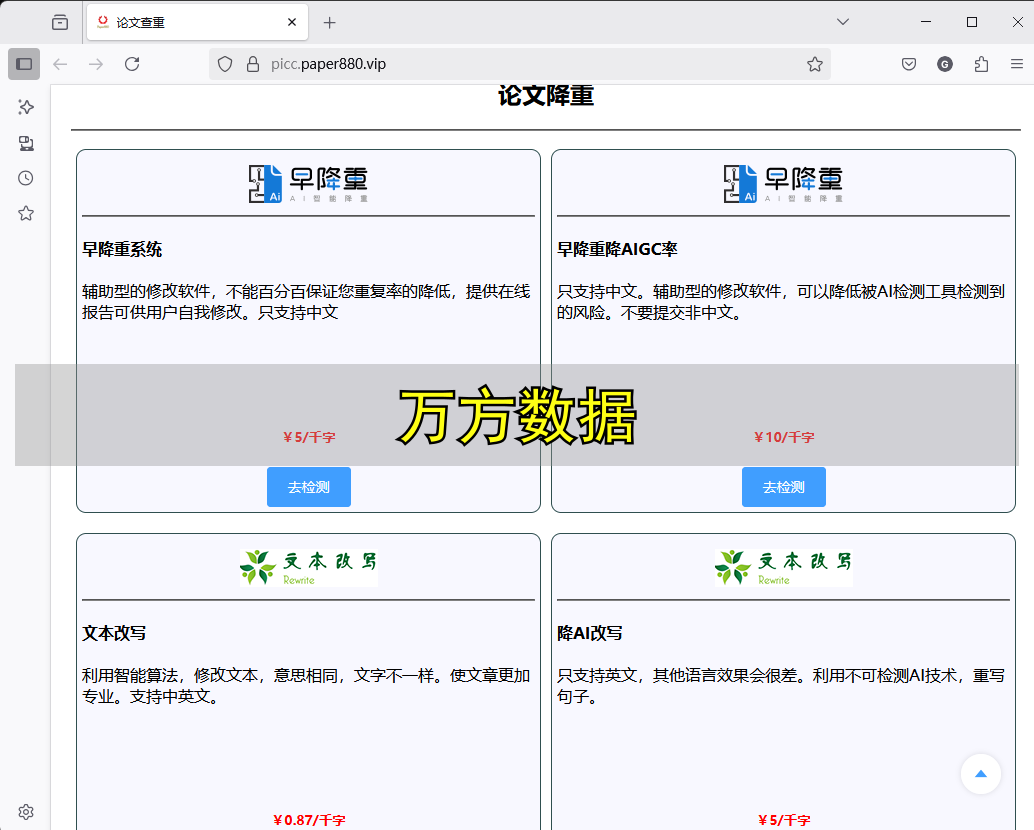Click the 早降重降AIGC率 description paragraph
The image size is (1034, 830).
click(781, 302)
